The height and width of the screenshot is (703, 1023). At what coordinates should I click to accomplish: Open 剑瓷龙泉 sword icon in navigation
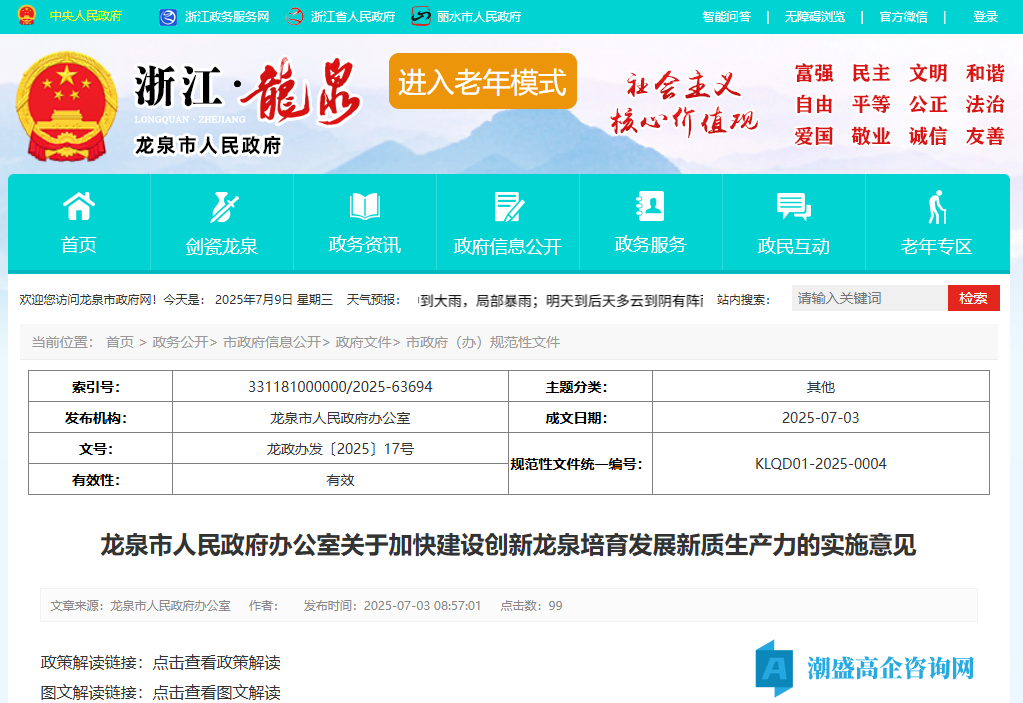pos(222,207)
